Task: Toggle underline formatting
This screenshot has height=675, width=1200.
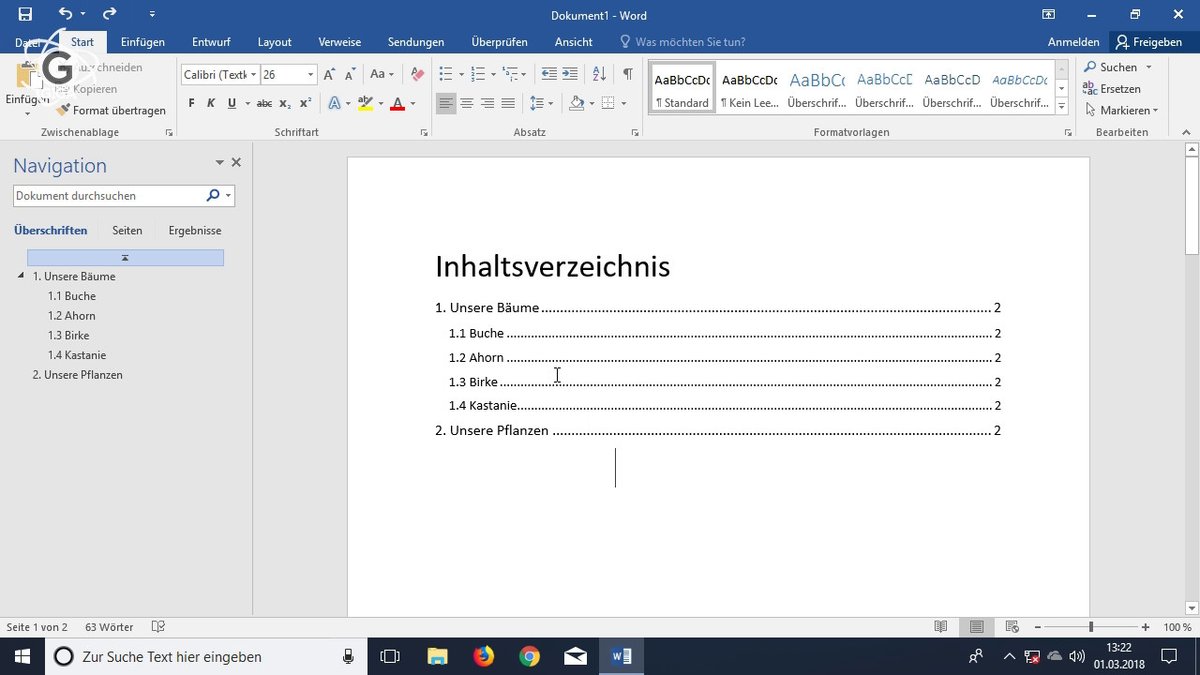Action: tap(230, 102)
